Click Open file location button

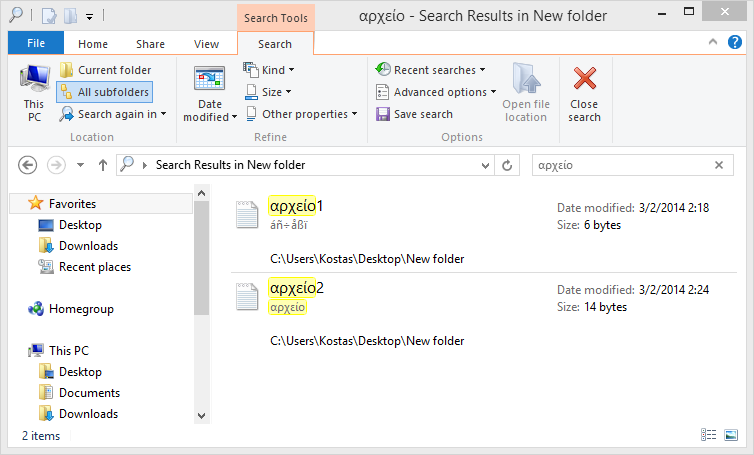(526, 93)
